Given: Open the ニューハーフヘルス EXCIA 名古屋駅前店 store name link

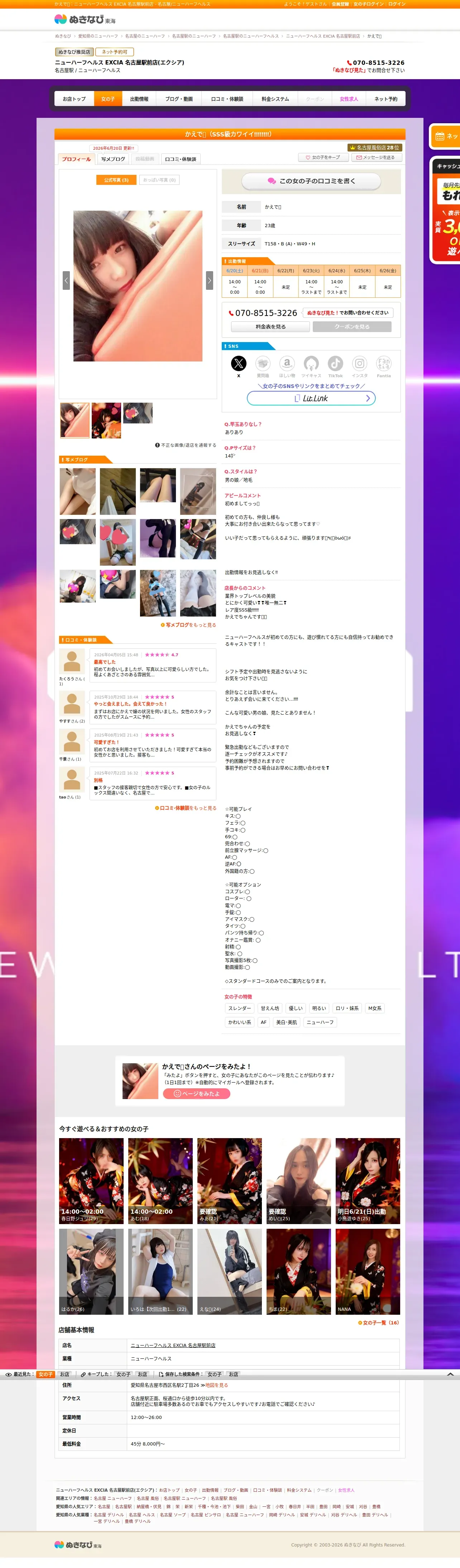Looking at the screenshot, I should pos(173,1345).
